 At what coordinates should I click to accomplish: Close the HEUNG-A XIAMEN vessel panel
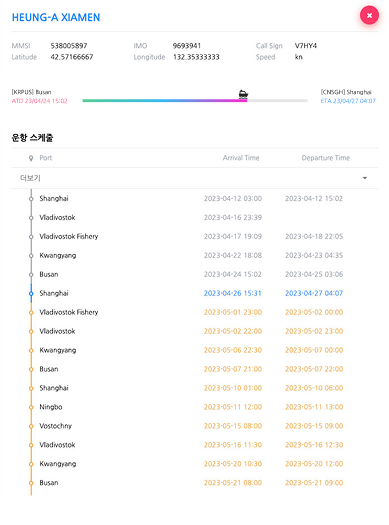tap(369, 15)
